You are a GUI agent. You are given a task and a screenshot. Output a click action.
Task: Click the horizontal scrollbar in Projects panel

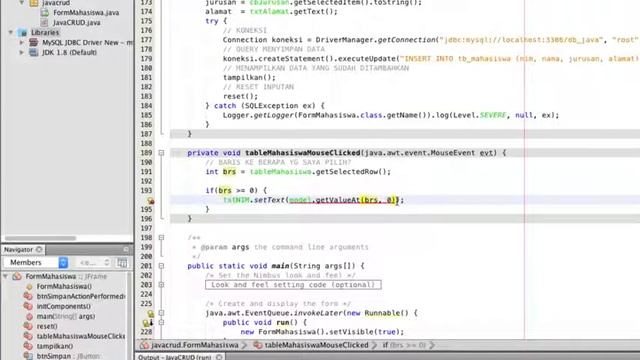click(40, 238)
